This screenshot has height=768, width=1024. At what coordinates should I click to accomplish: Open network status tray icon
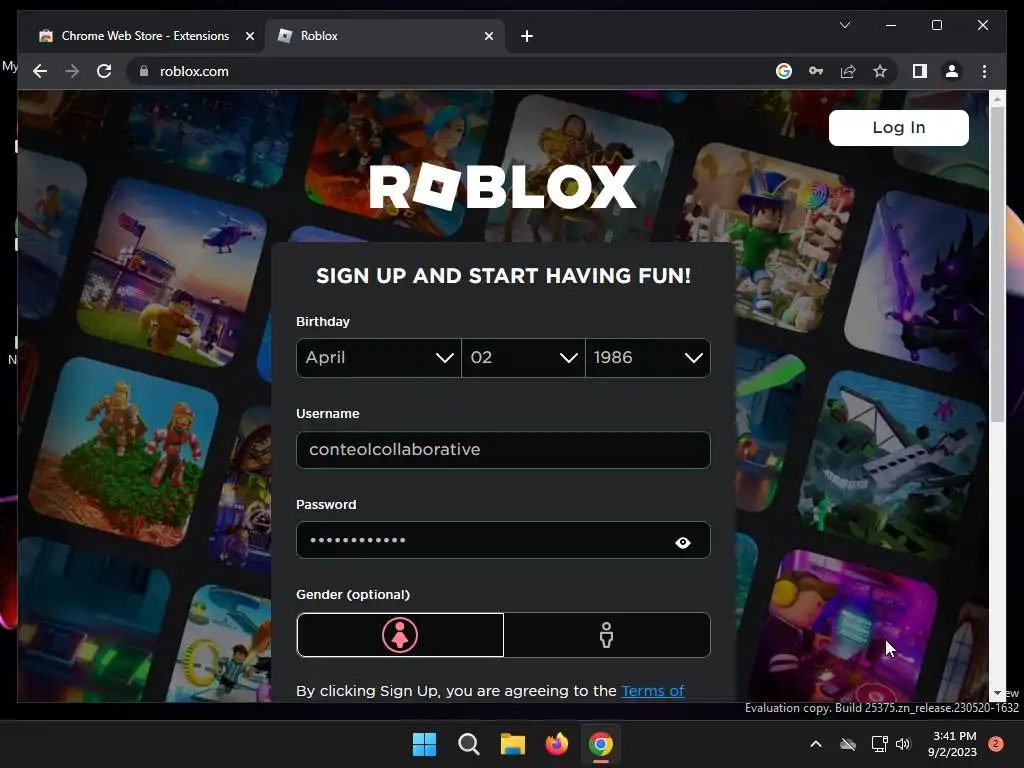(x=879, y=744)
